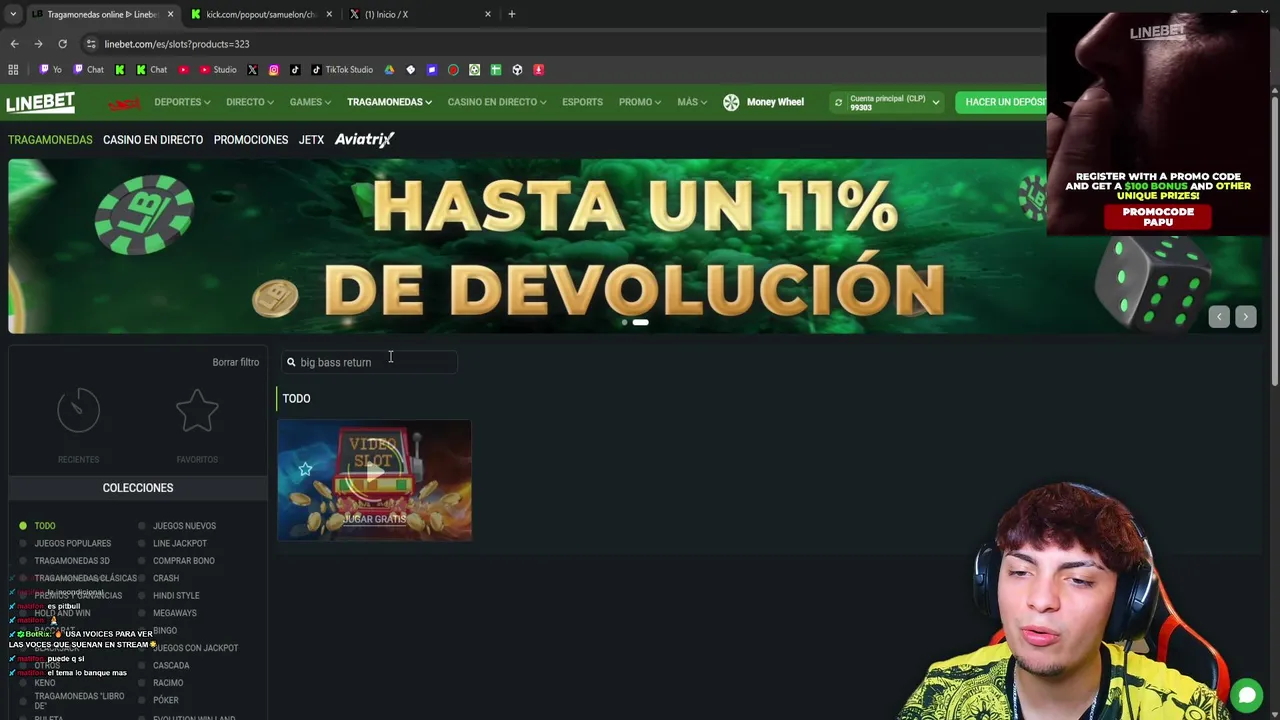Select the Juegos Nuevos collection
The width and height of the screenshot is (1280, 720).
pos(184,526)
